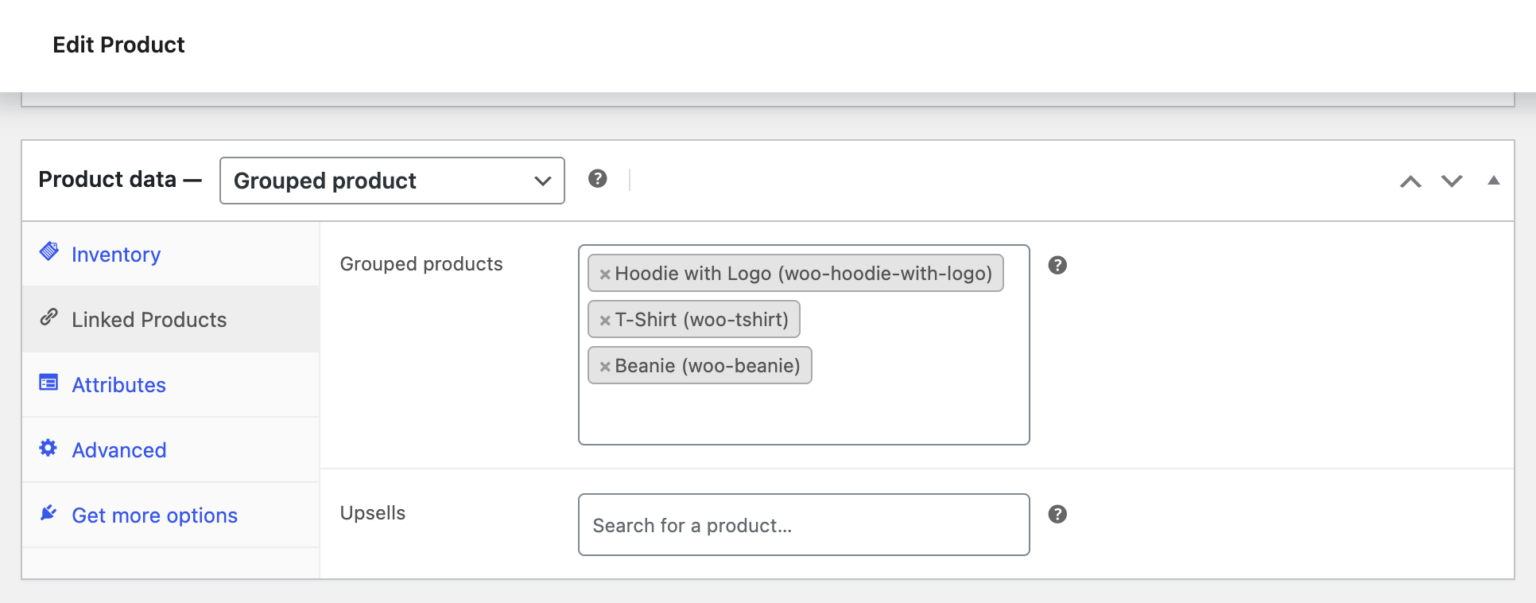Open the Attributes tab
The width and height of the screenshot is (1536, 603).
point(119,384)
